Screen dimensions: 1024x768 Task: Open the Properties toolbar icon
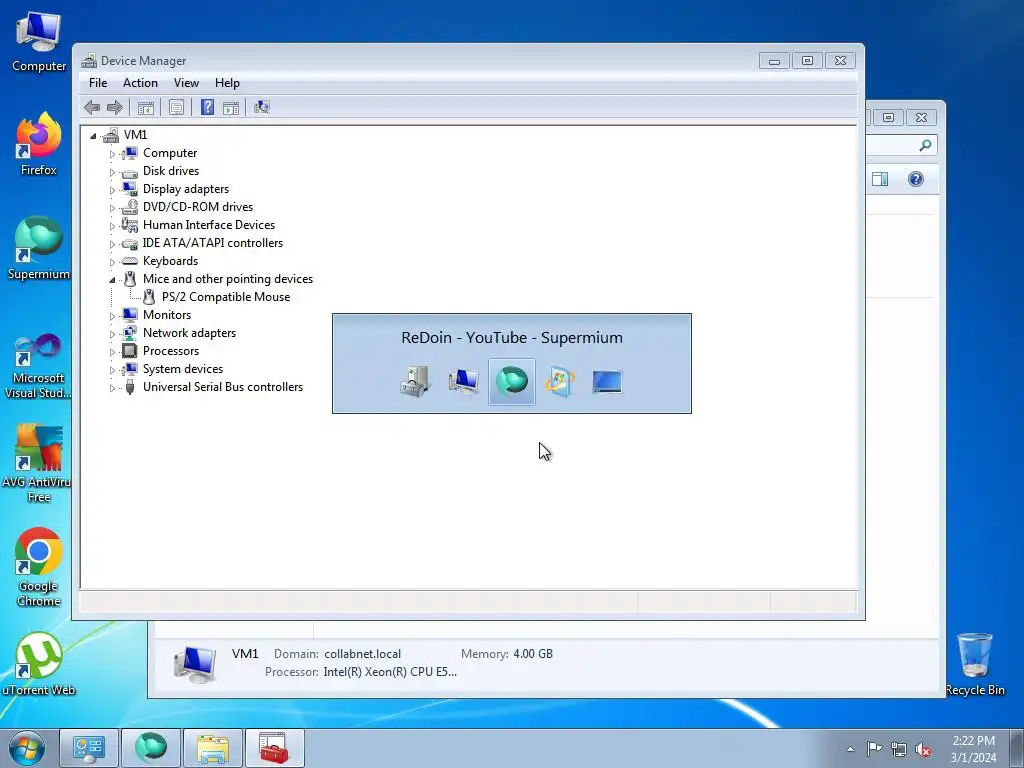point(176,108)
